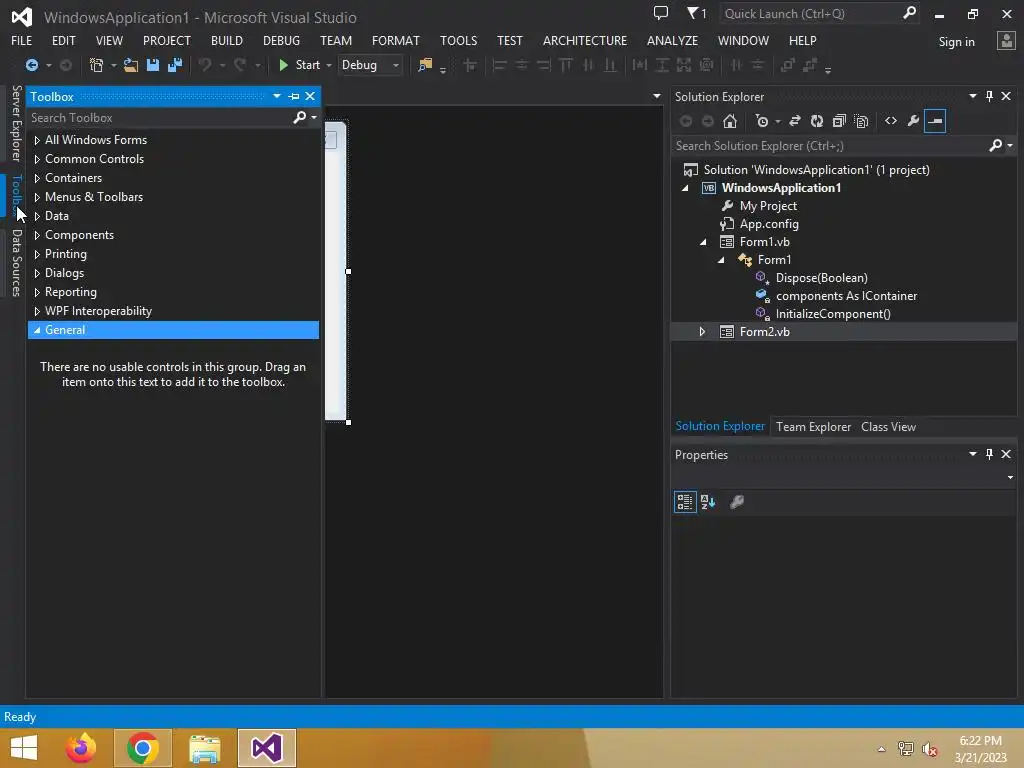Click the Search Solution Explorer field

pyautogui.click(x=829, y=146)
